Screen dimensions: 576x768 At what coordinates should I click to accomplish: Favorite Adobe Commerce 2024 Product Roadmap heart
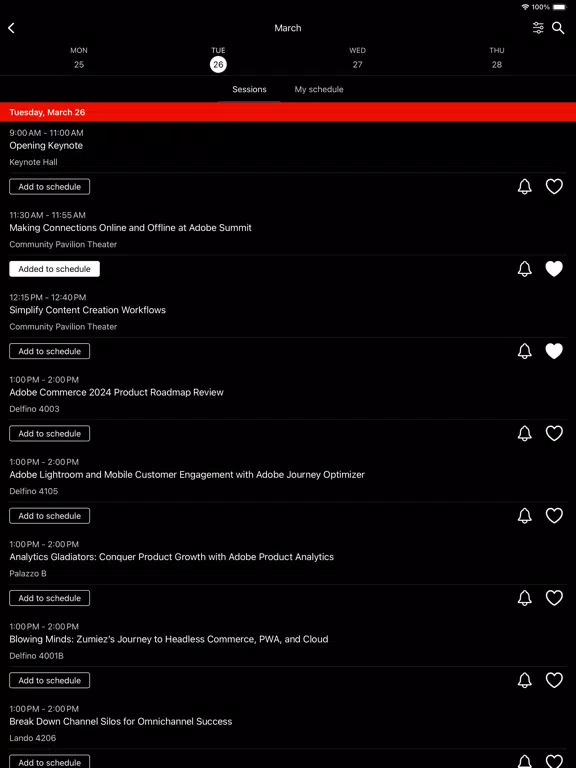pyautogui.click(x=554, y=433)
